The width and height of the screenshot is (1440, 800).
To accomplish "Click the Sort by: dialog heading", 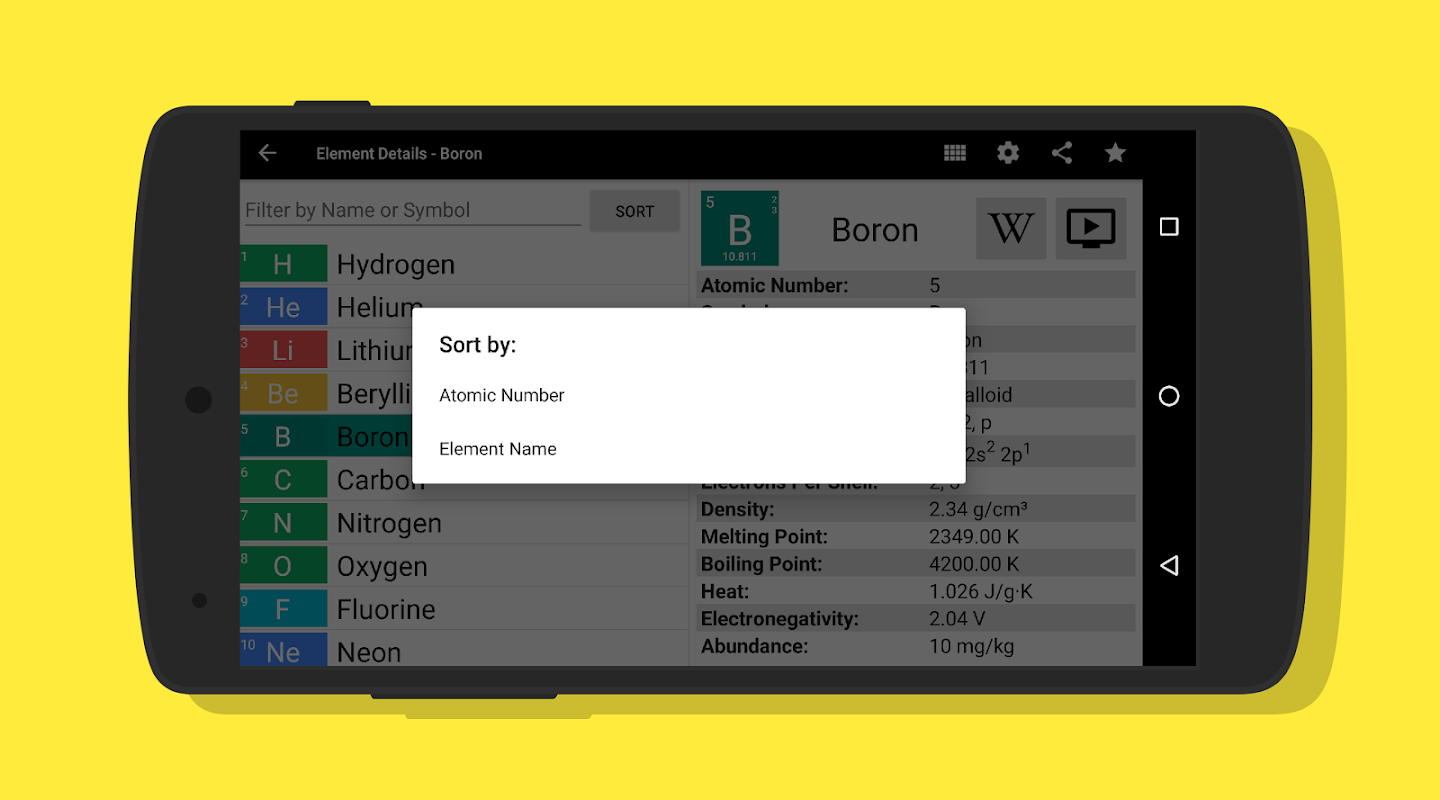I will pos(478,345).
